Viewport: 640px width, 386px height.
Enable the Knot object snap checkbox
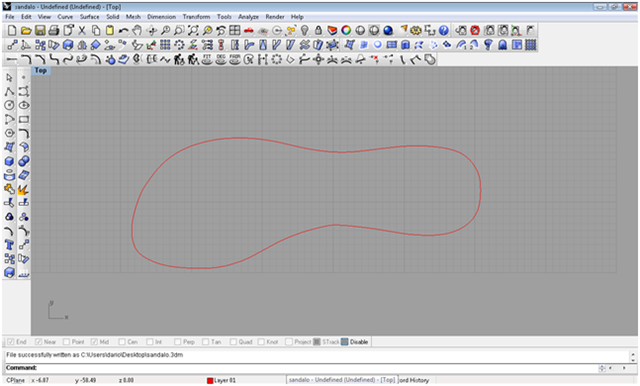click(261, 342)
